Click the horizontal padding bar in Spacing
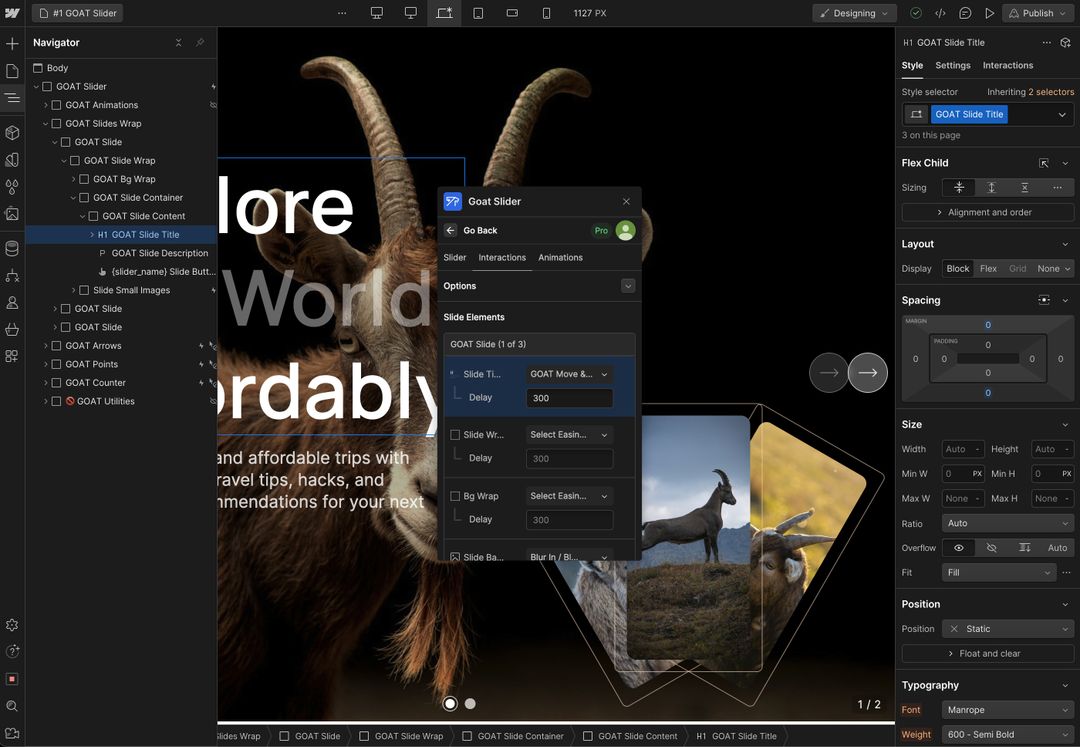This screenshot has width=1080, height=747. [988, 359]
